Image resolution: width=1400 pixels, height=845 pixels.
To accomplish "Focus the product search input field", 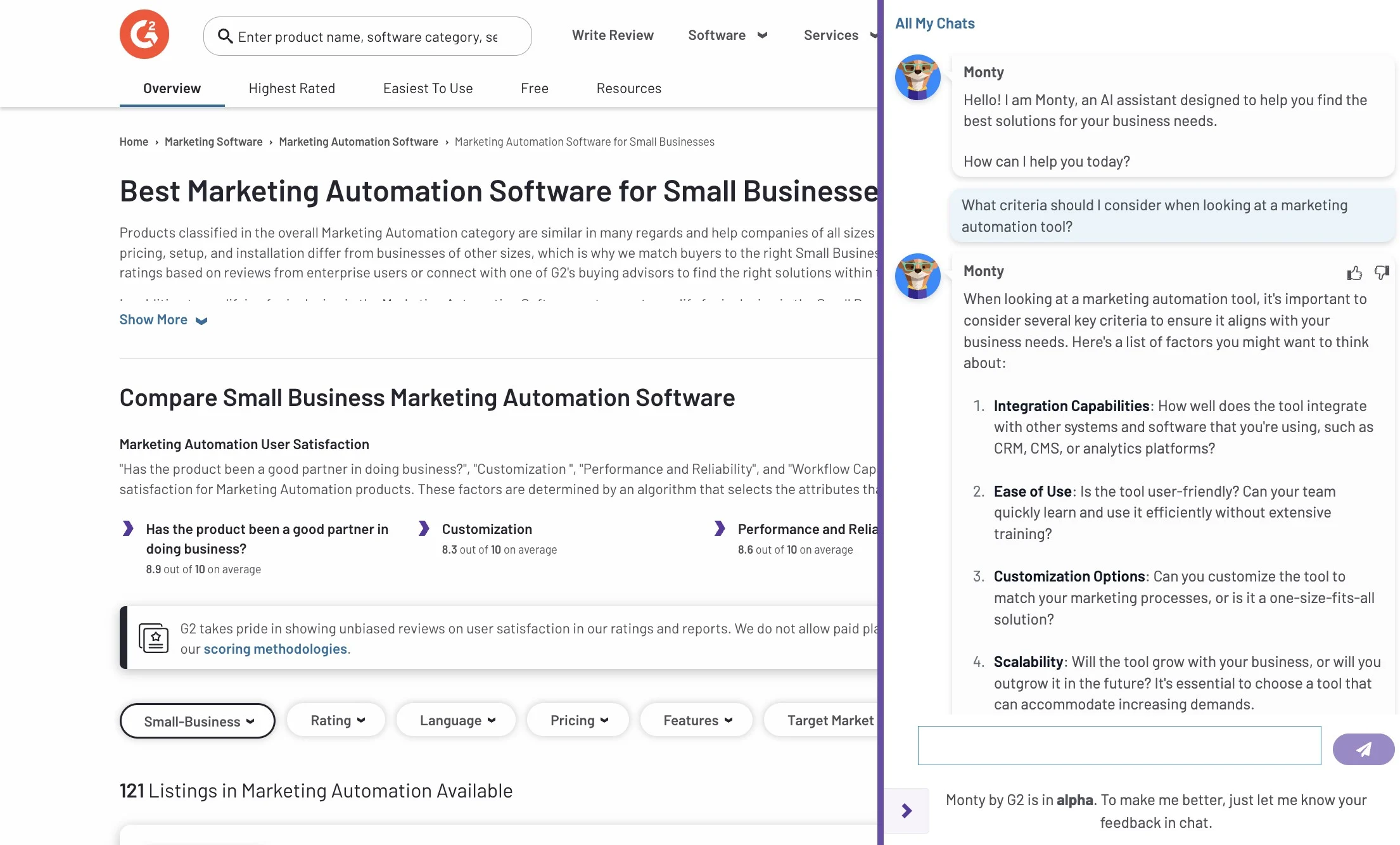I will pyautogui.click(x=367, y=37).
